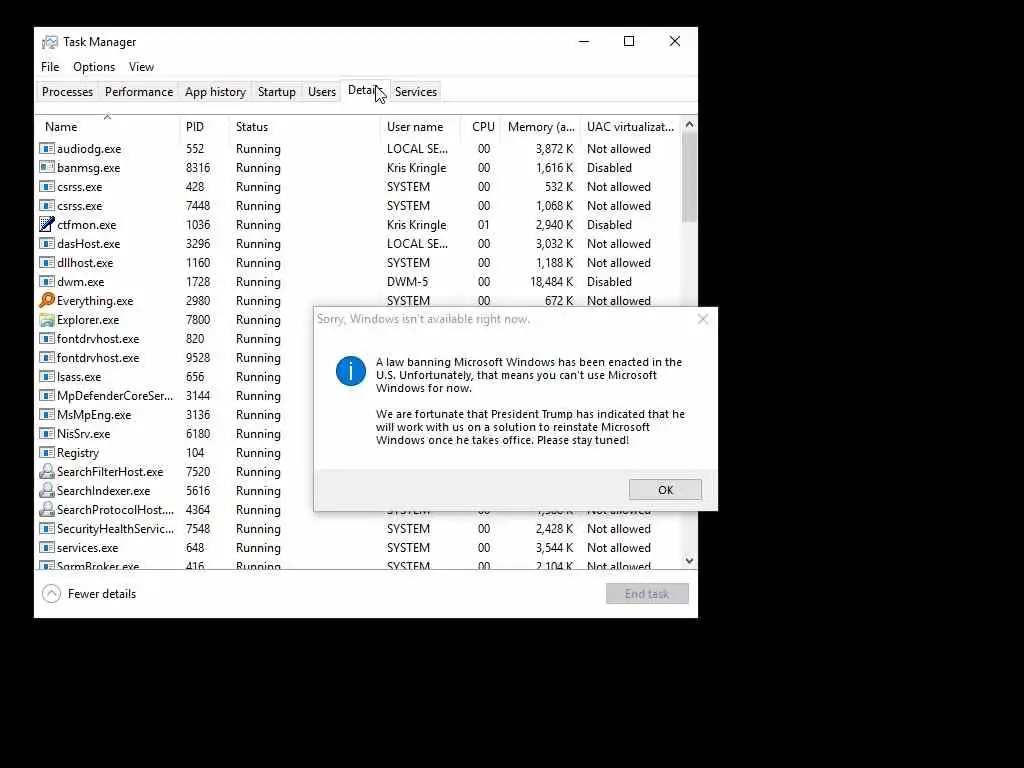
Task: Click the SearchFilterHost.exe icon
Action: (46, 472)
